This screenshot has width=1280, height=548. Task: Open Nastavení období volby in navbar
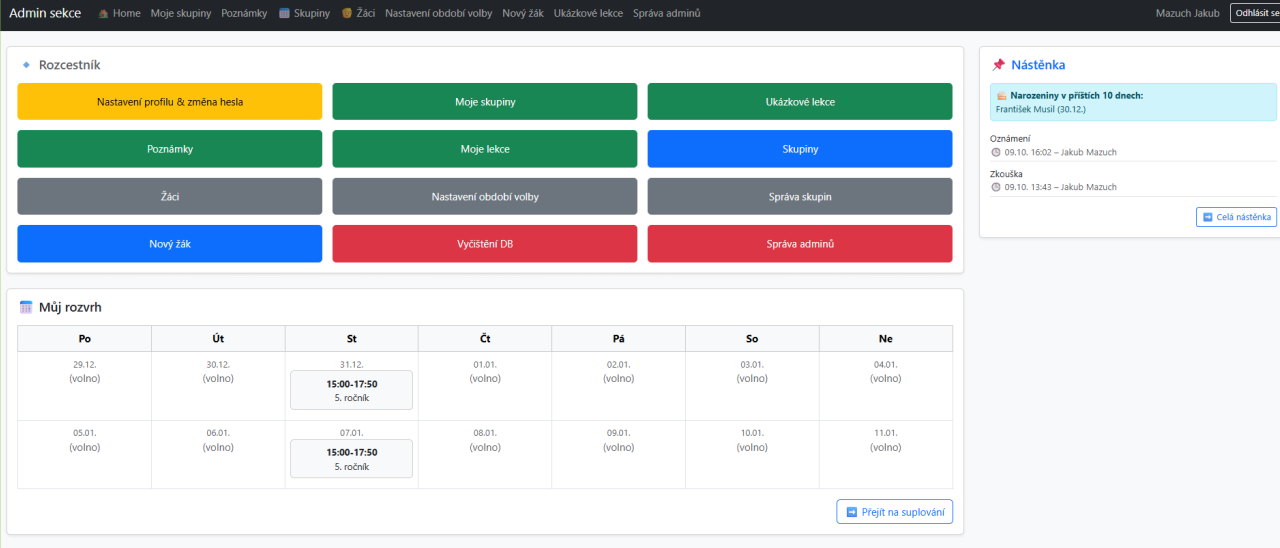point(438,14)
